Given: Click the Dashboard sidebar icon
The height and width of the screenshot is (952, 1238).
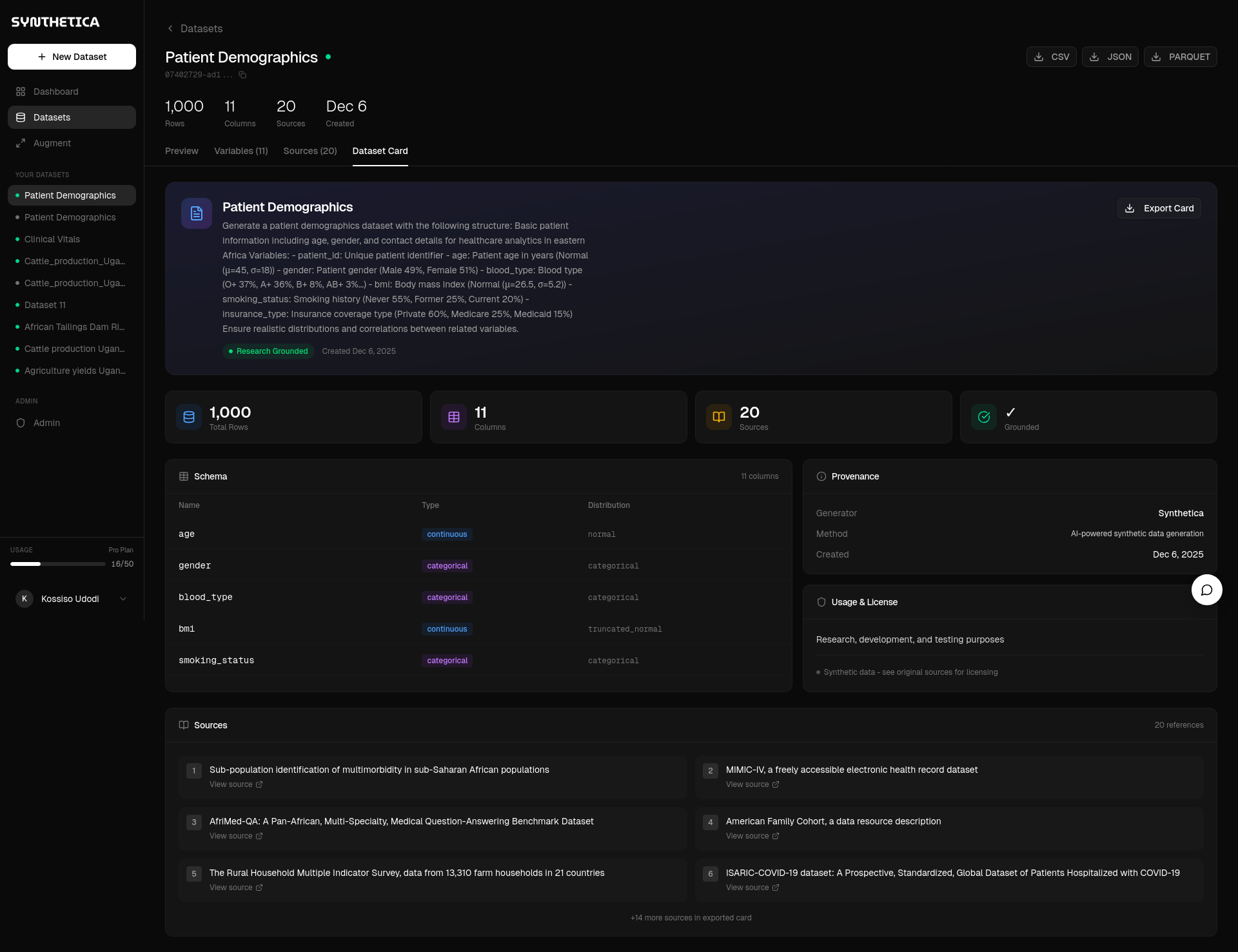Looking at the screenshot, I should (x=21, y=92).
